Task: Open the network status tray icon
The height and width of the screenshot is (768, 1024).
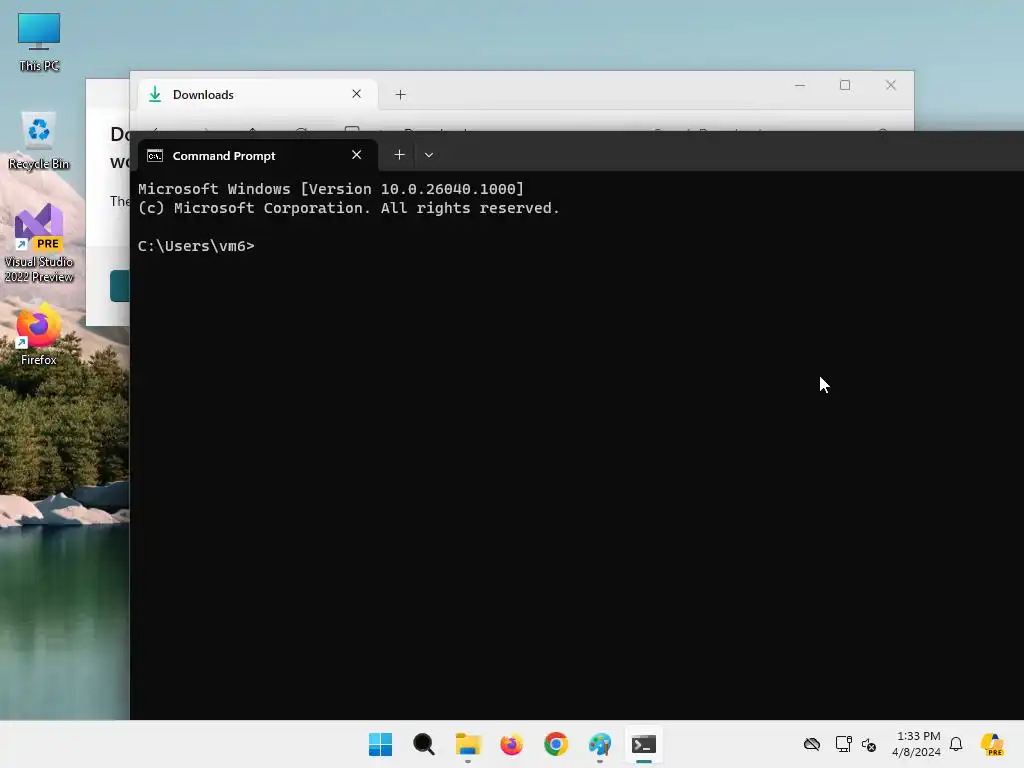Action: tap(844, 744)
